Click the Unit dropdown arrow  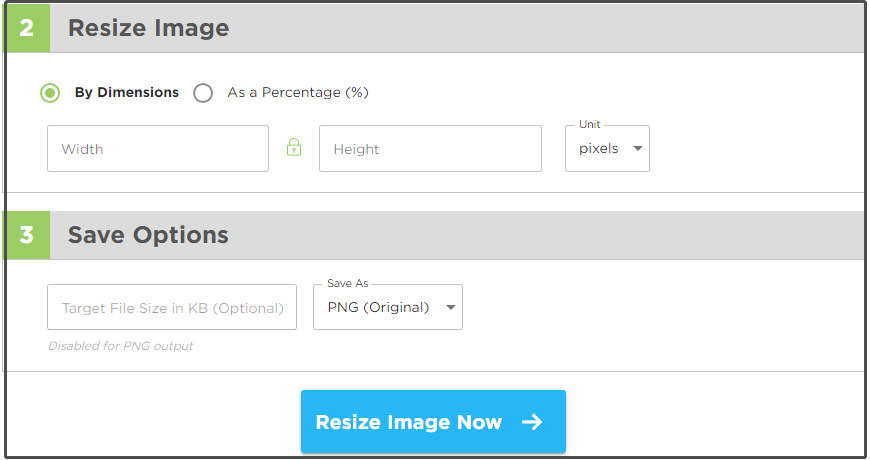pyautogui.click(x=638, y=149)
